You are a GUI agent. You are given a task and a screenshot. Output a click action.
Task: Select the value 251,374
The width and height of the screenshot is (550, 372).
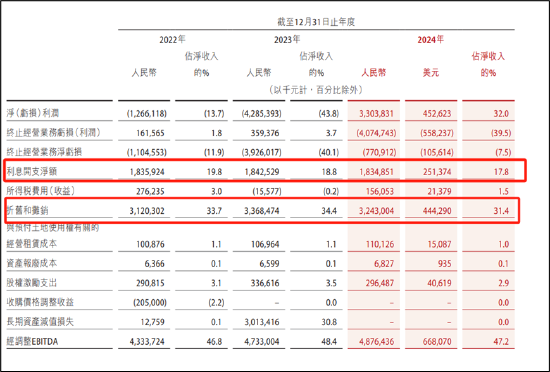point(437,172)
